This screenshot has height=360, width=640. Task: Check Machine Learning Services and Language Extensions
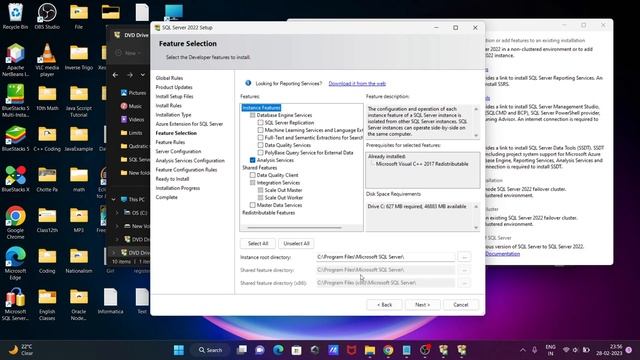click(x=260, y=130)
